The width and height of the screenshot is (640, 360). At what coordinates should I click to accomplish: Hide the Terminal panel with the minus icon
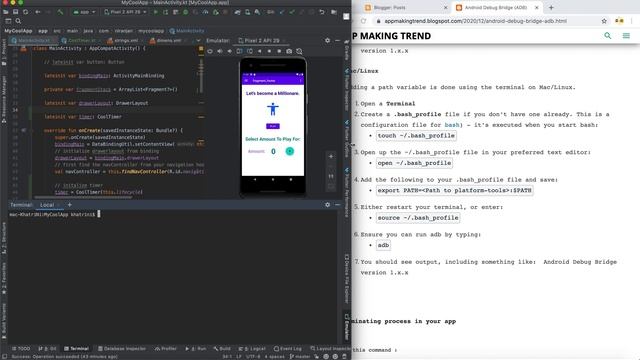[338, 204]
